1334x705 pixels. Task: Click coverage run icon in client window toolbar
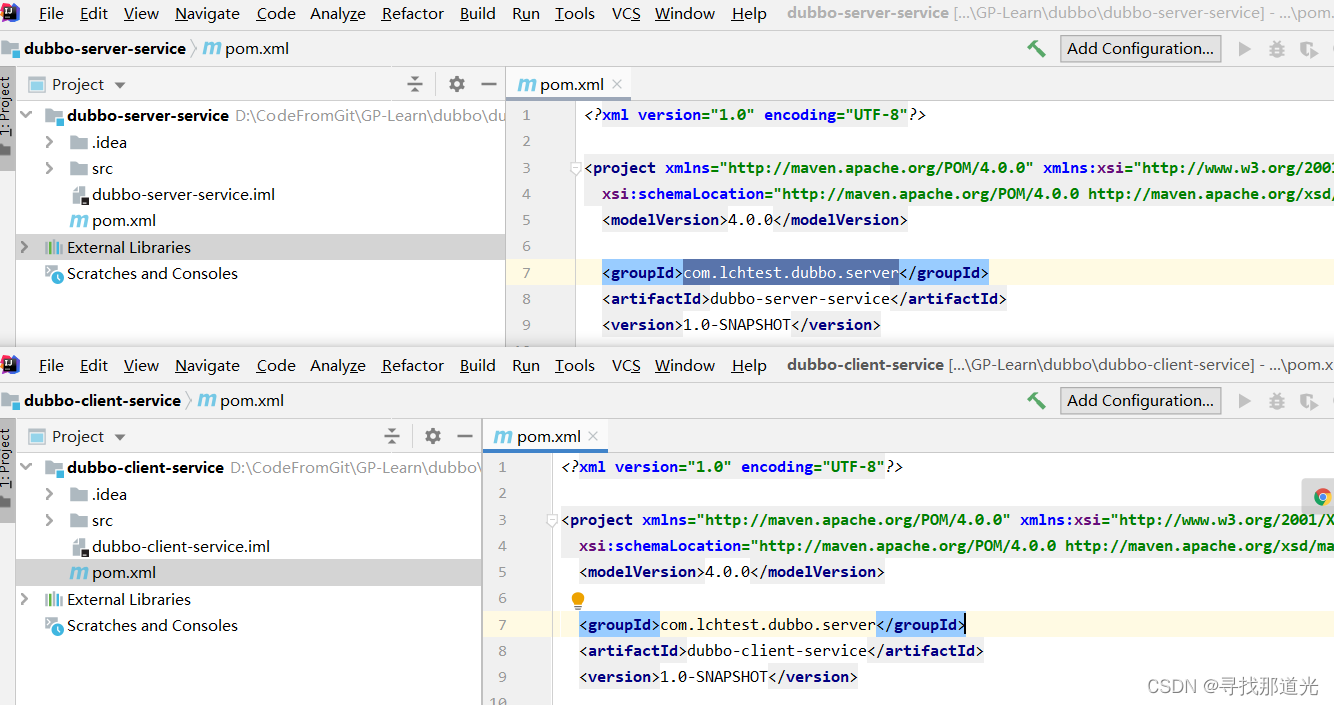click(x=1308, y=400)
